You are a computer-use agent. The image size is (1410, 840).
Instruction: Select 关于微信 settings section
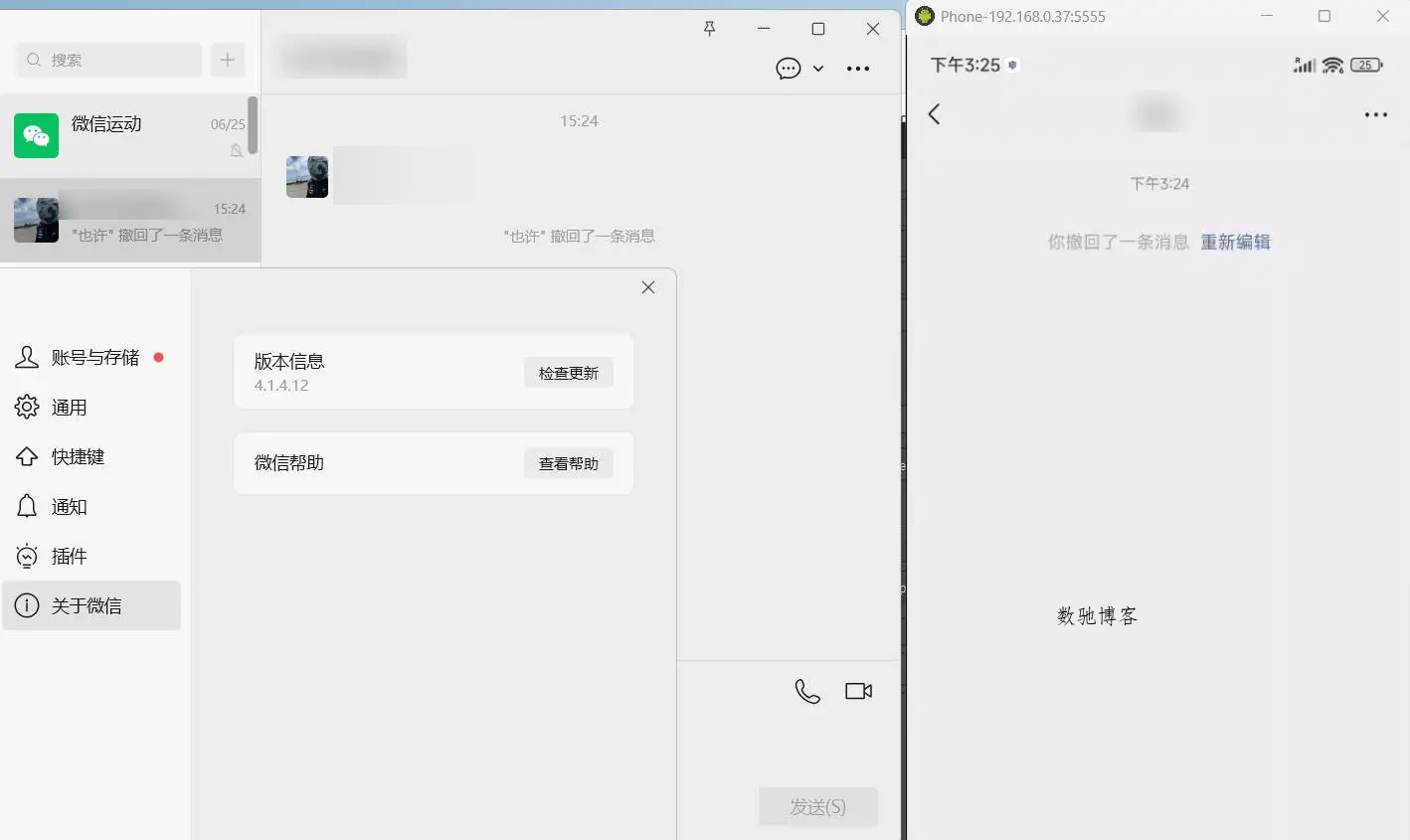point(91,605)
